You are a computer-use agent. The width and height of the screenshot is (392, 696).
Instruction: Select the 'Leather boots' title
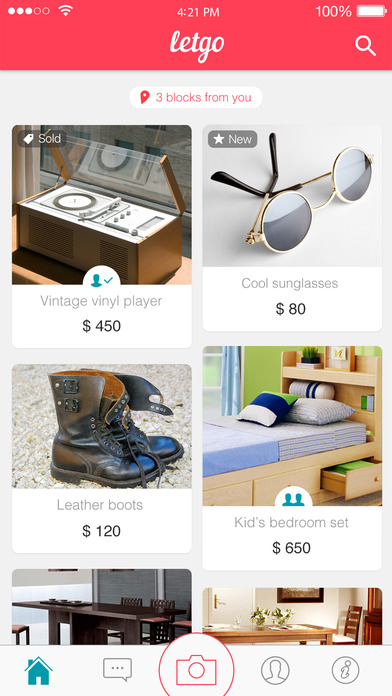pyautogui.click(x=100, y=505)
